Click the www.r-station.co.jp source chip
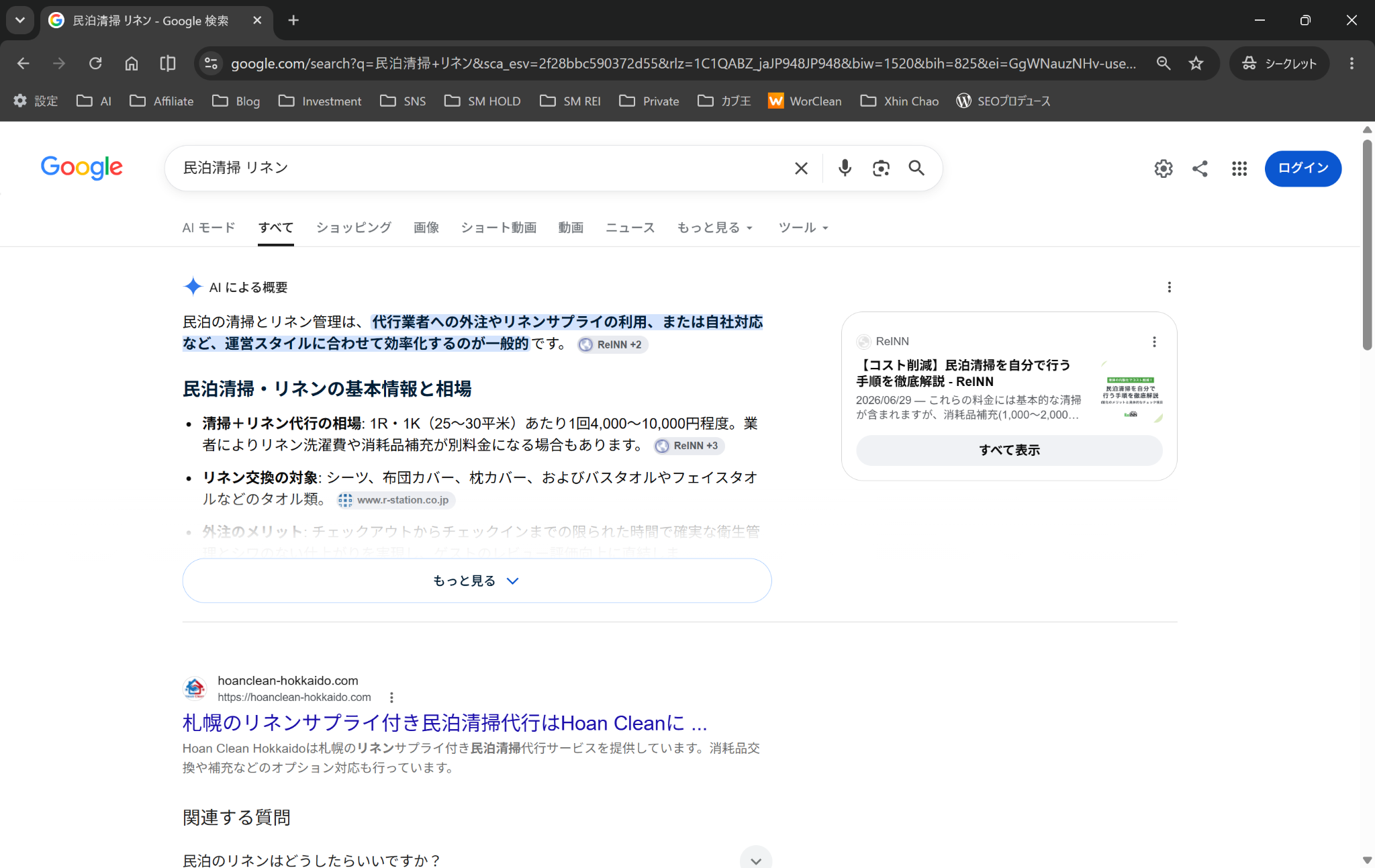Screen dimensions: 1375x868 pos(395,500)
